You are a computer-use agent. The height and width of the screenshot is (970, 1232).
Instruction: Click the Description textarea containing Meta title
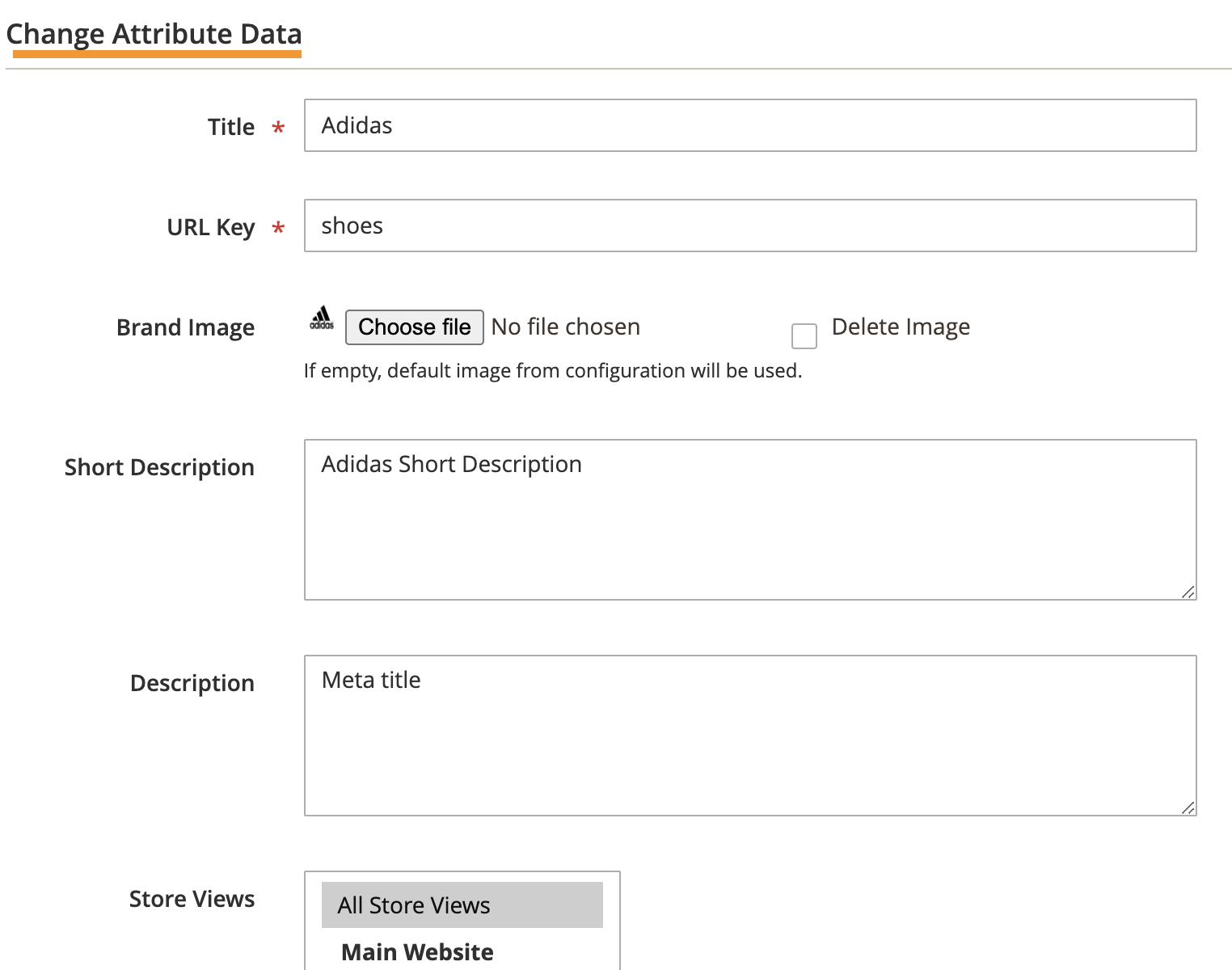pos(750,736)
